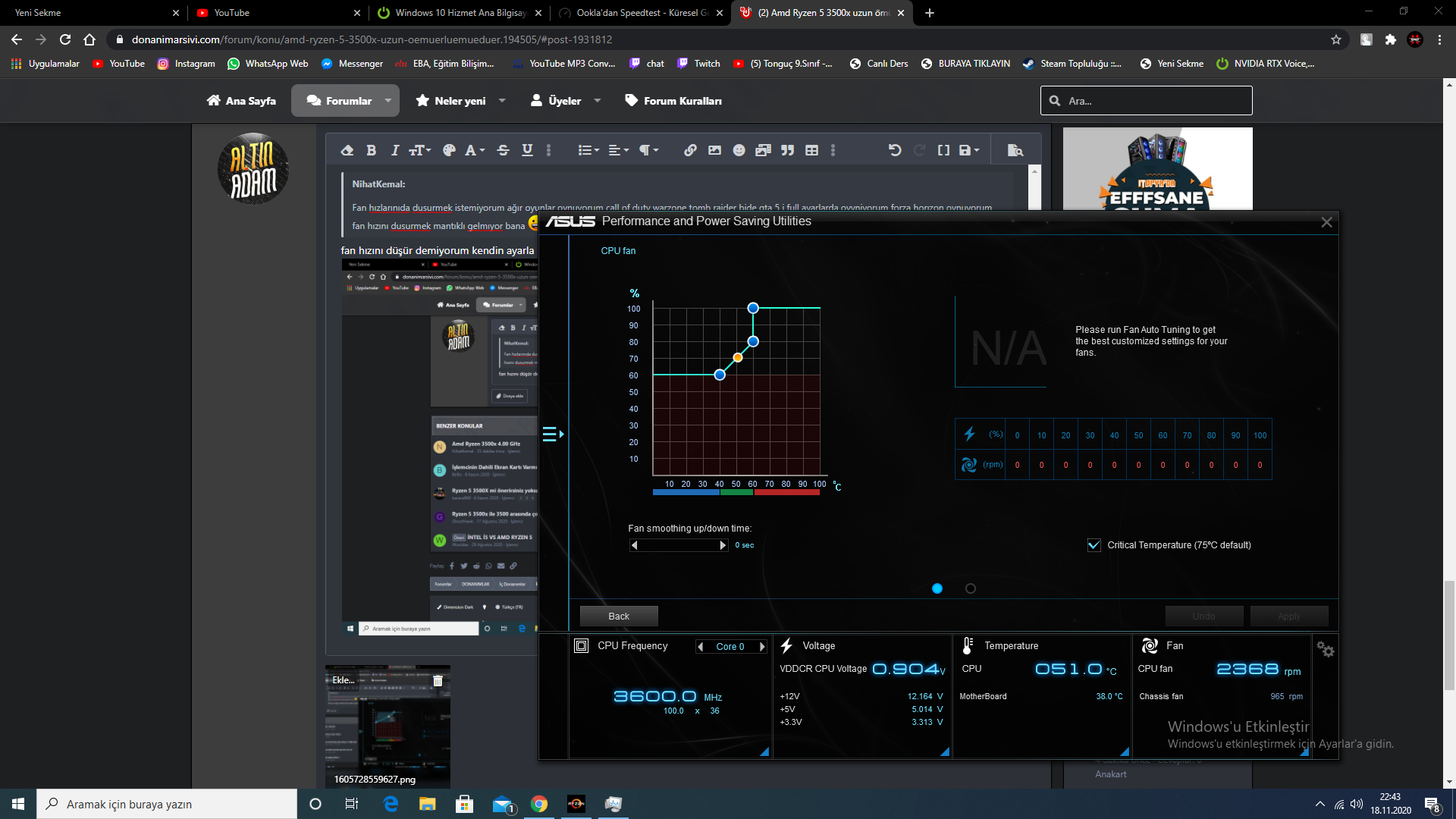
Task: Click the undo icon in the editor
Action: (x=895, y=150)
